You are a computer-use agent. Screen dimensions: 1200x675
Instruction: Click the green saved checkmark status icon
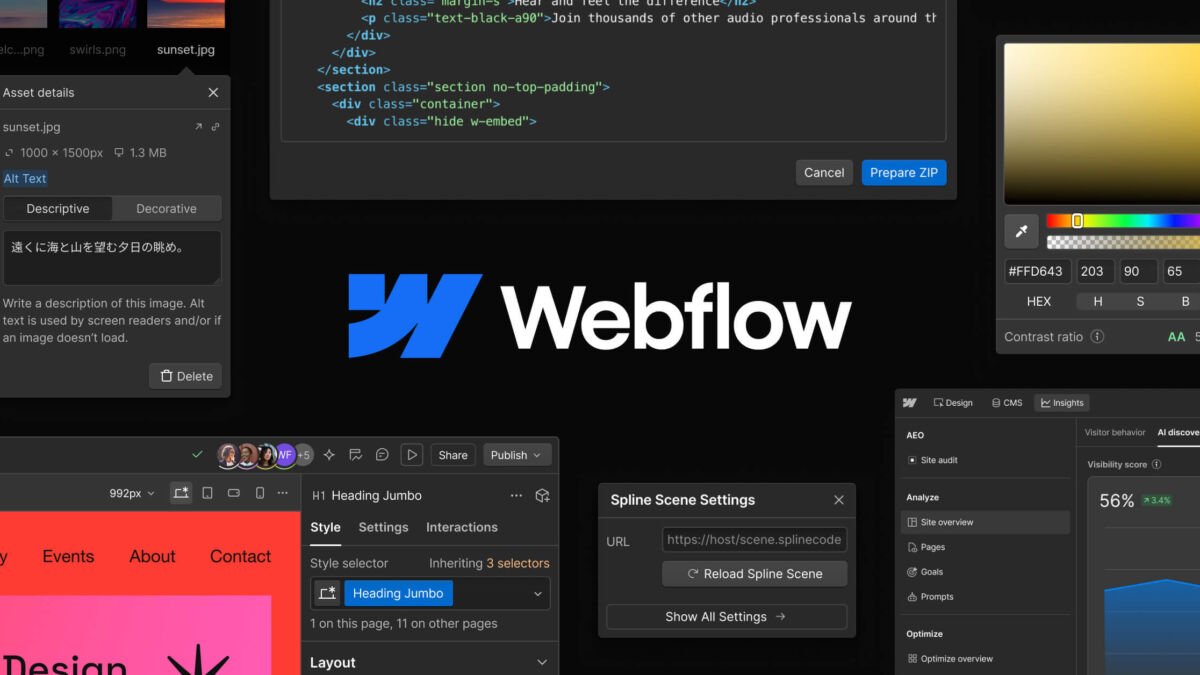click(197, 455)
